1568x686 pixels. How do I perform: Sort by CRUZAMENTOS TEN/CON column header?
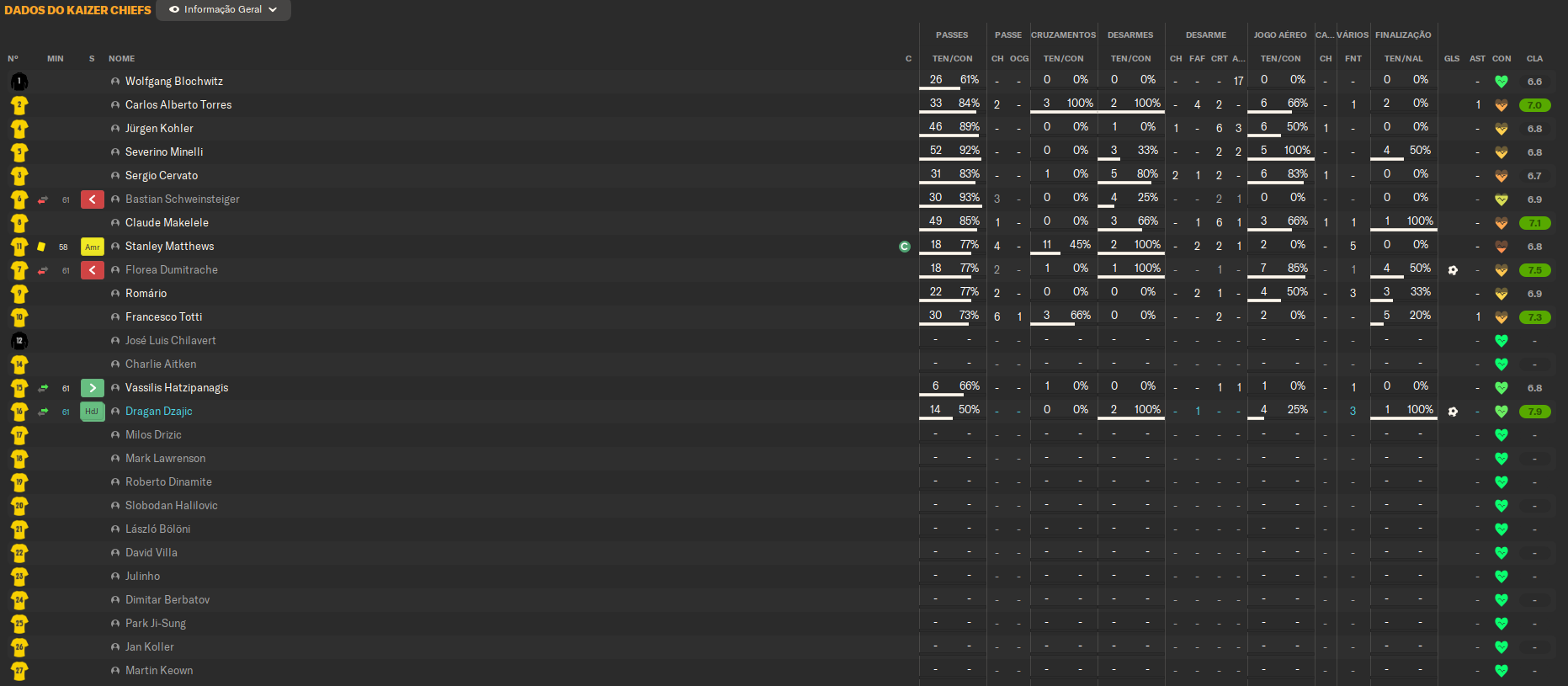1063,59
